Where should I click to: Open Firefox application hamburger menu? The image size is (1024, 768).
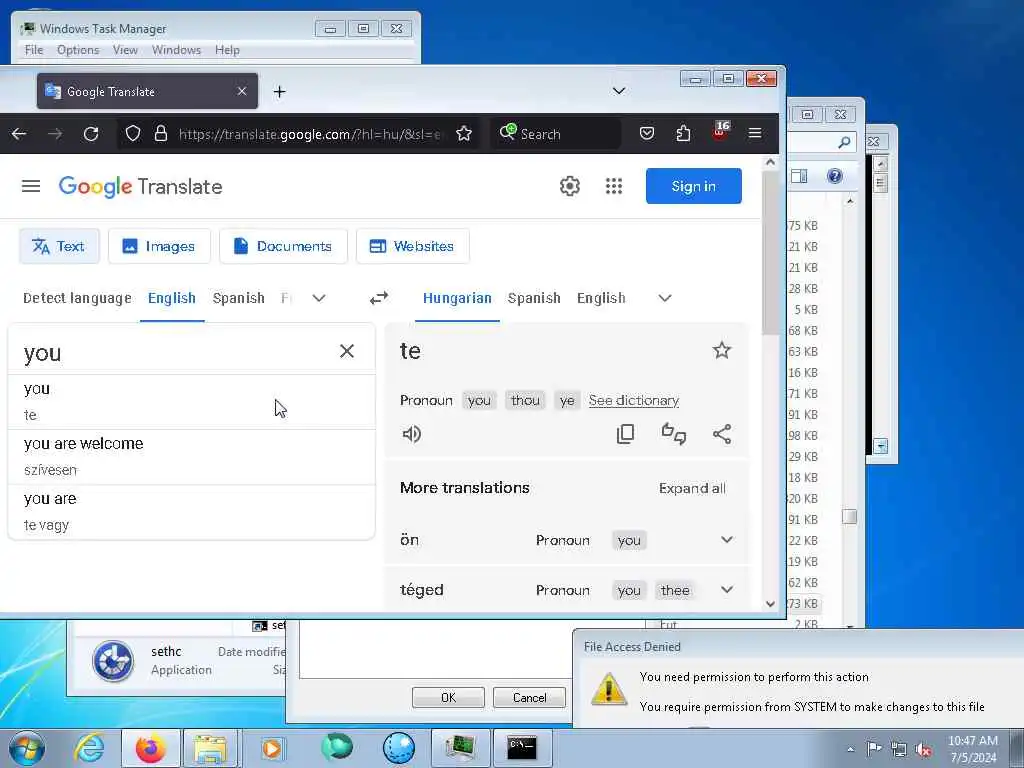pos(755,133)
